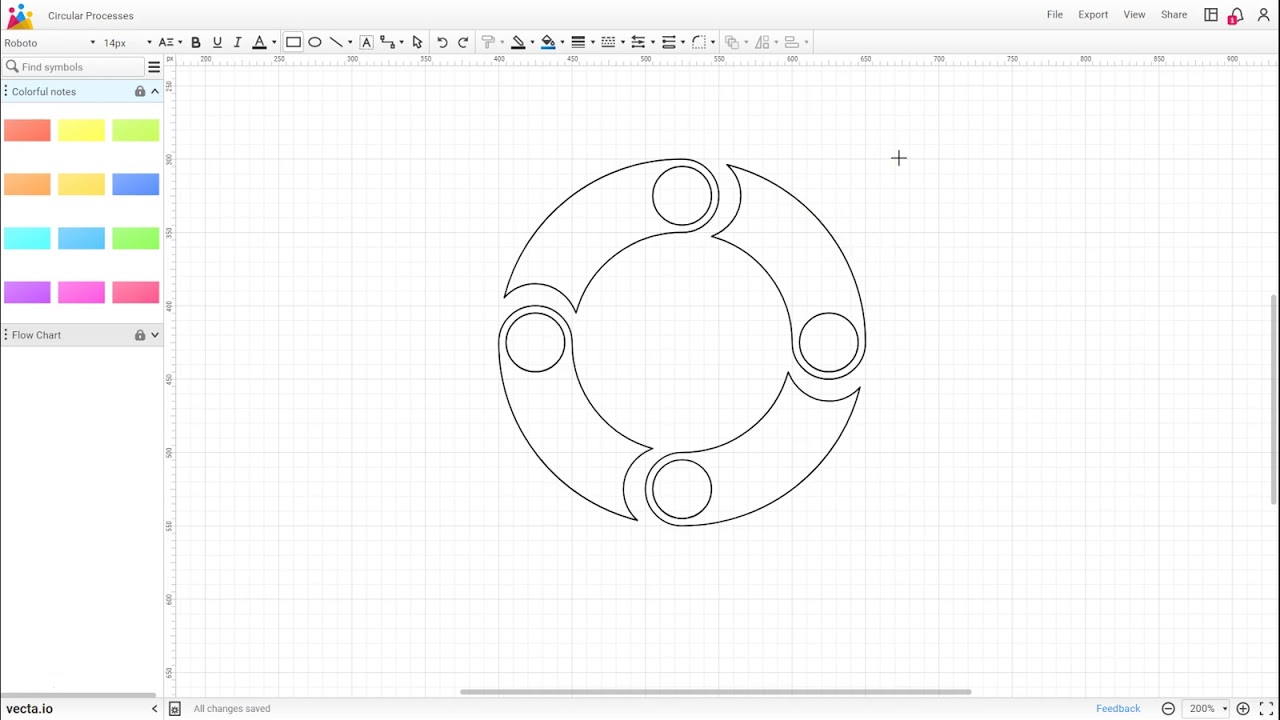This screenshot has height=720, width=1280.
Task: Toggle italic text formatting
Action: click(x=238, y=42)
